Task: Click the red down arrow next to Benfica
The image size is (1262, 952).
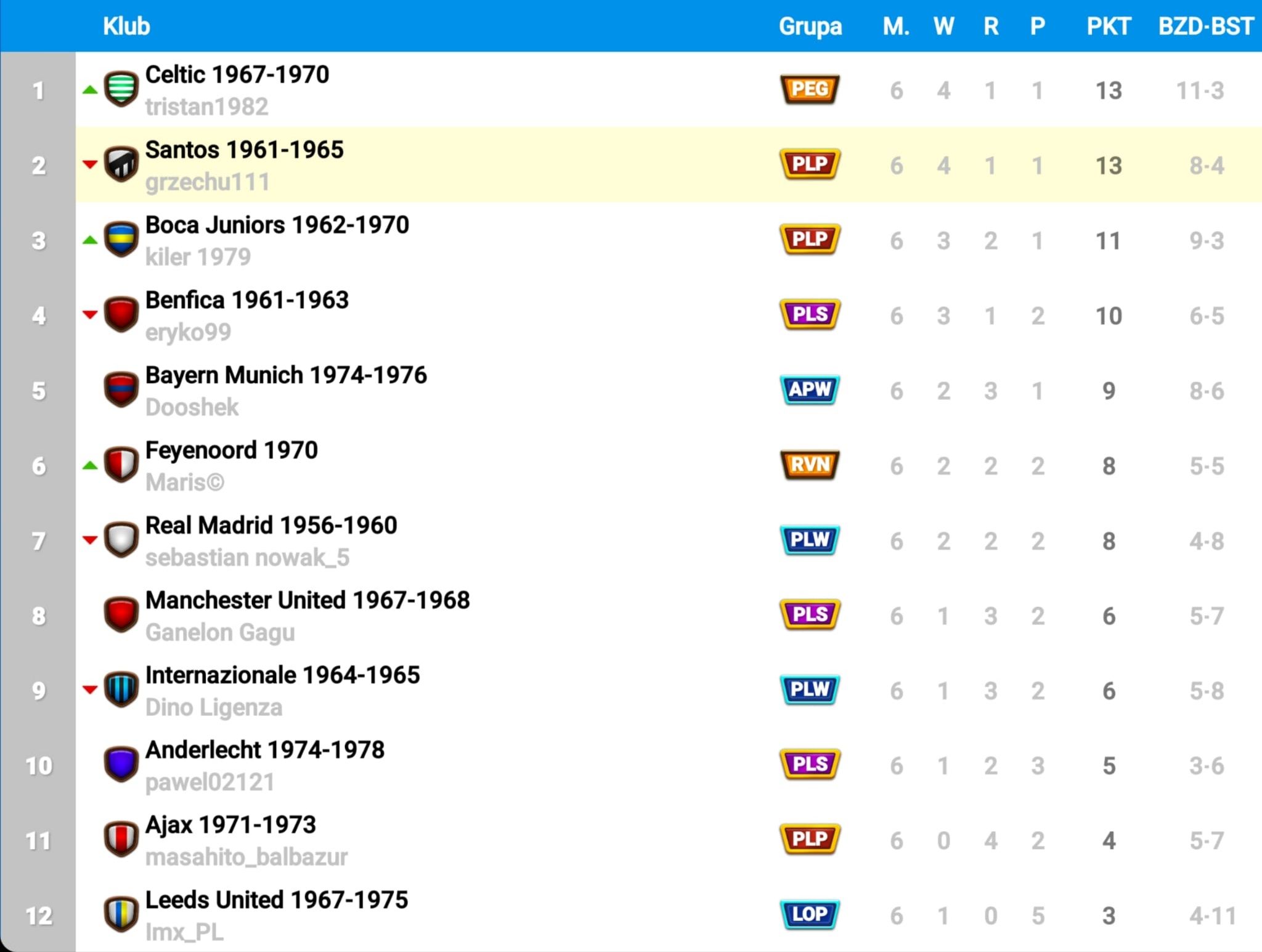Action: [x=90, y=314]
